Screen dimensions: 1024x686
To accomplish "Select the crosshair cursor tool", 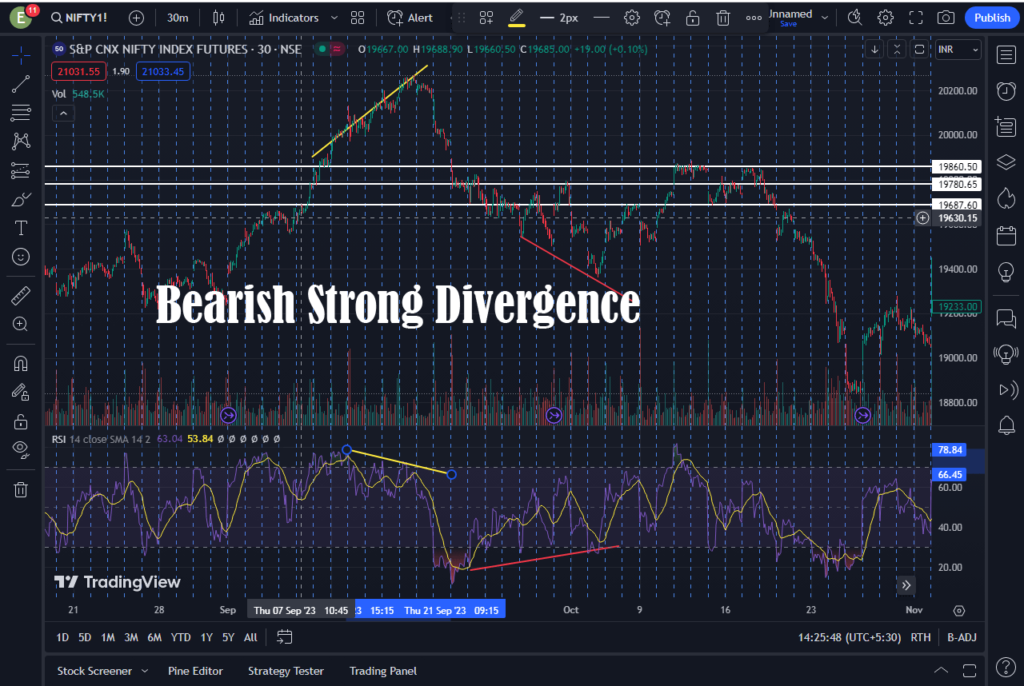I will 20,55.
